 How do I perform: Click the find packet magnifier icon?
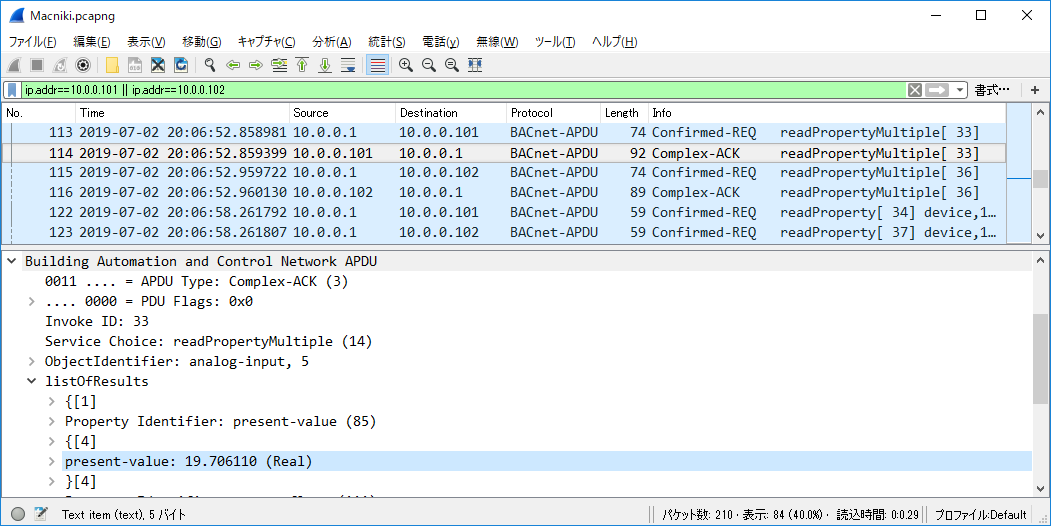pos(210,65)
